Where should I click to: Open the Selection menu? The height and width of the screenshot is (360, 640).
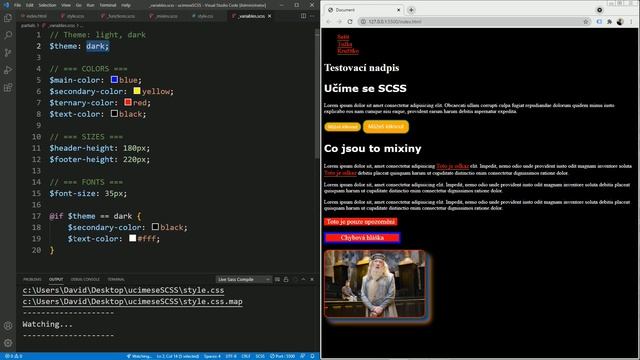[47, 5]
